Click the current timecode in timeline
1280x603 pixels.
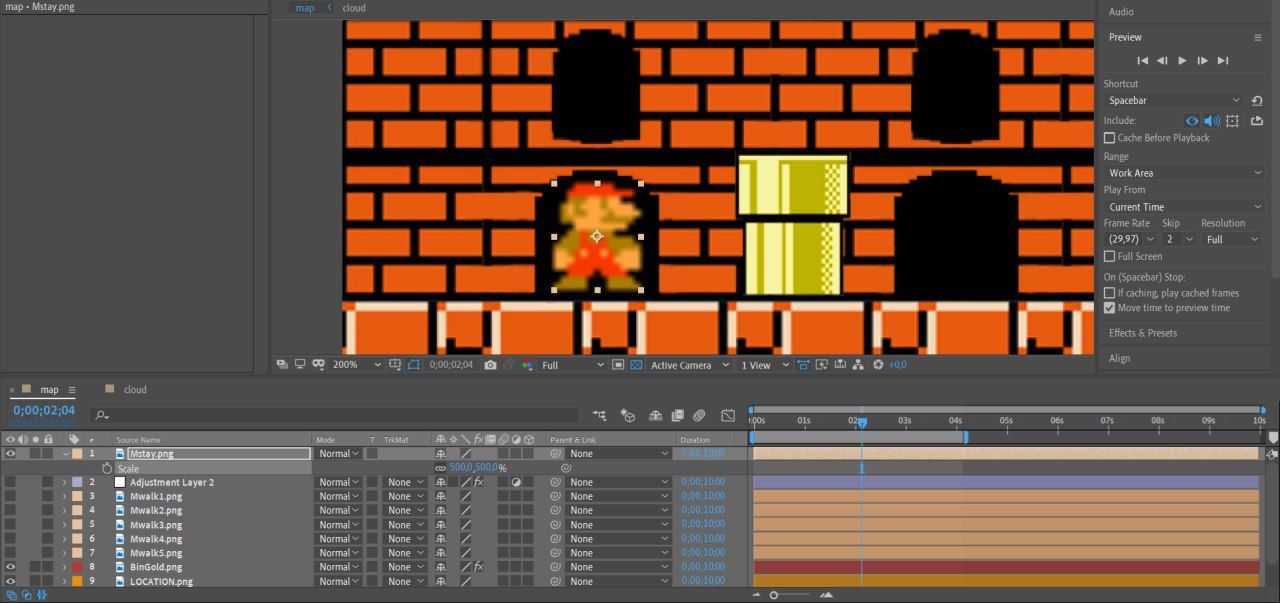point(44,410)
